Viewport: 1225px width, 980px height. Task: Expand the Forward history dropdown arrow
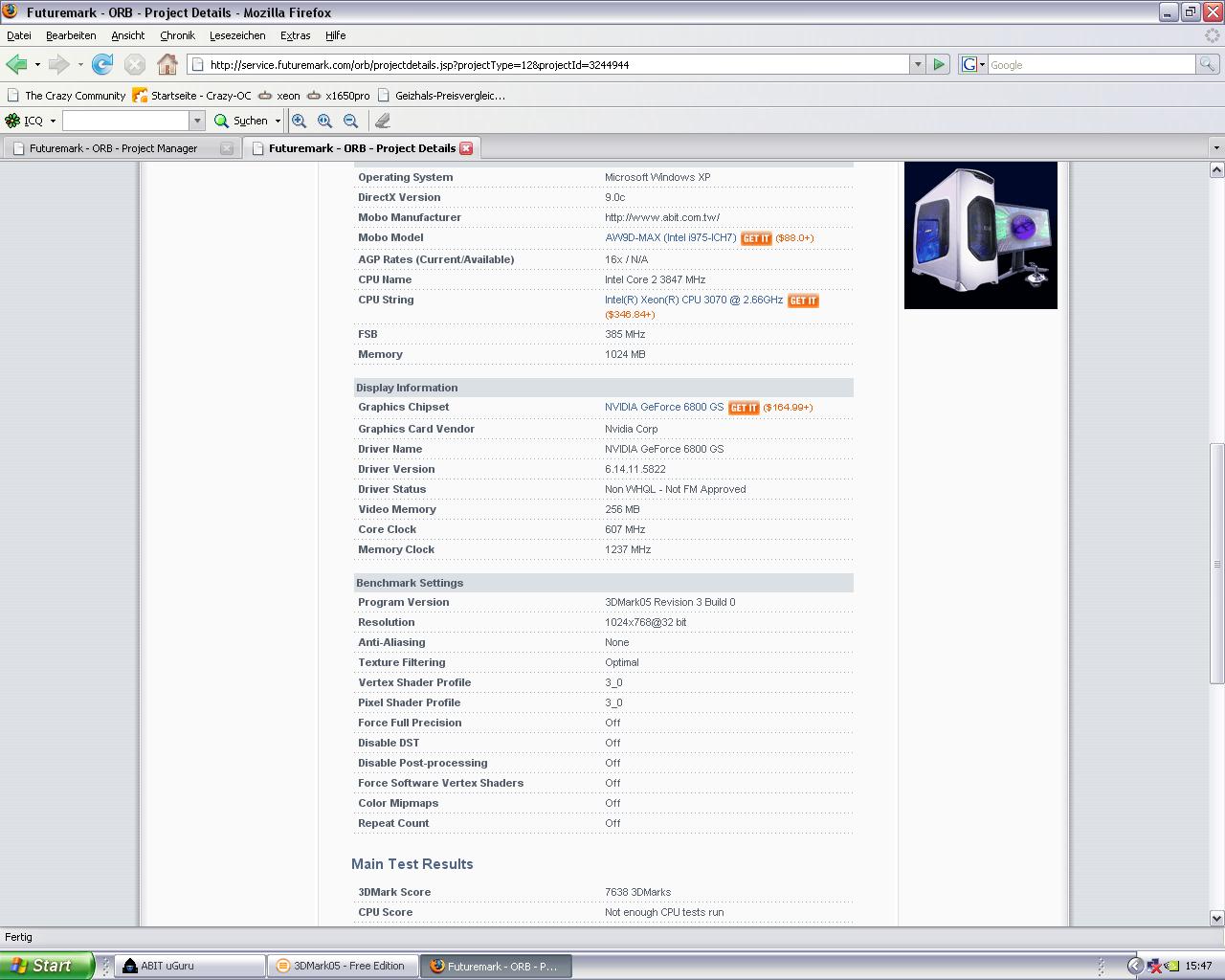[80, 64]
